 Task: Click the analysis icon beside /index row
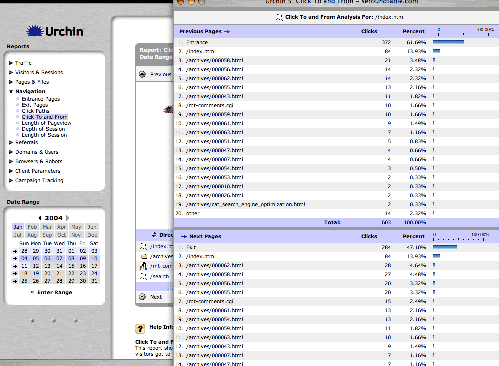(143, 246)
